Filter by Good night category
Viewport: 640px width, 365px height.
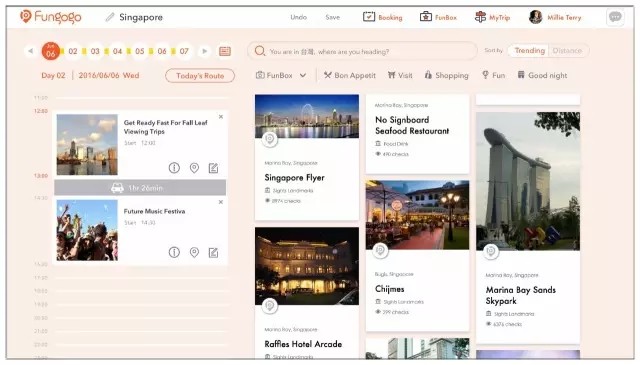pyautogui.click(x=542, y=75)
